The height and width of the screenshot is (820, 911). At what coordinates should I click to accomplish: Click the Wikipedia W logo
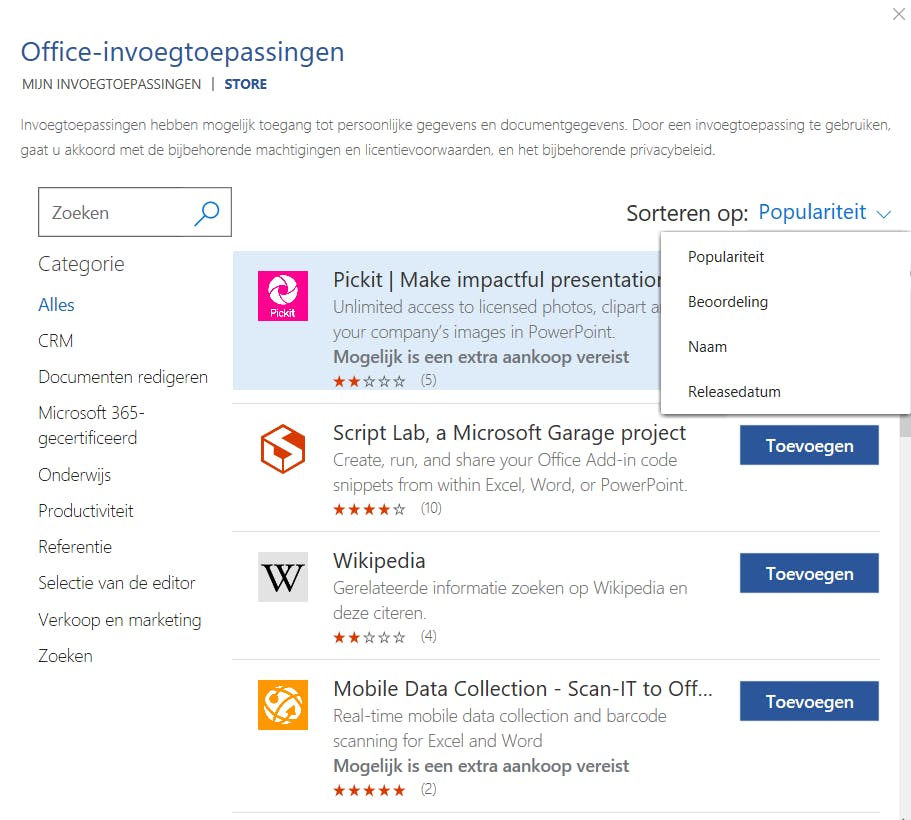click(283, 576)
